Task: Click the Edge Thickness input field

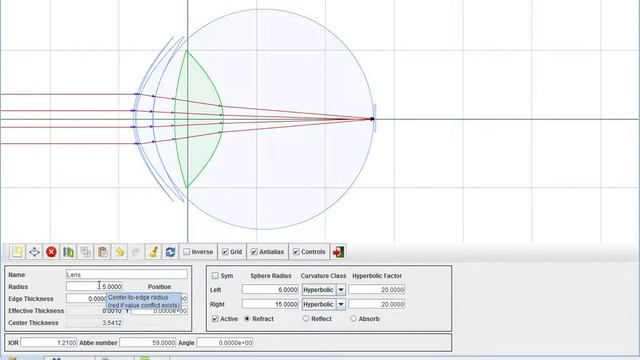Action: (87, 299)
